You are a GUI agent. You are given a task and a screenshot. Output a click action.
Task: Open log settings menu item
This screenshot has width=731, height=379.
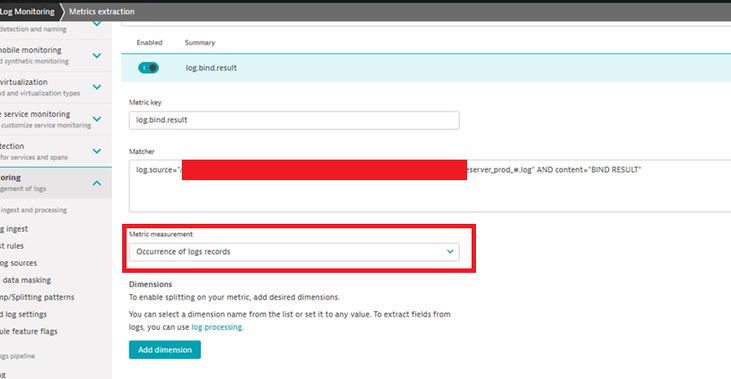click(23, 314)
